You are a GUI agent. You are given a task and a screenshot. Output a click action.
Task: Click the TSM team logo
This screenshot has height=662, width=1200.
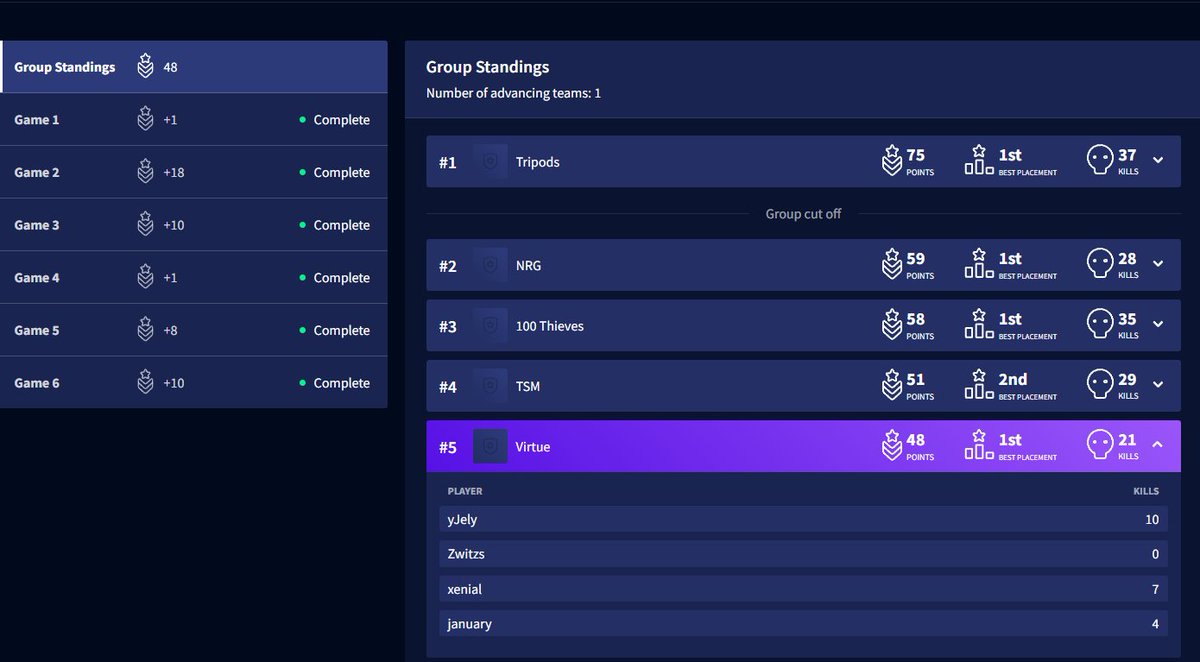(x=490, y=386)
